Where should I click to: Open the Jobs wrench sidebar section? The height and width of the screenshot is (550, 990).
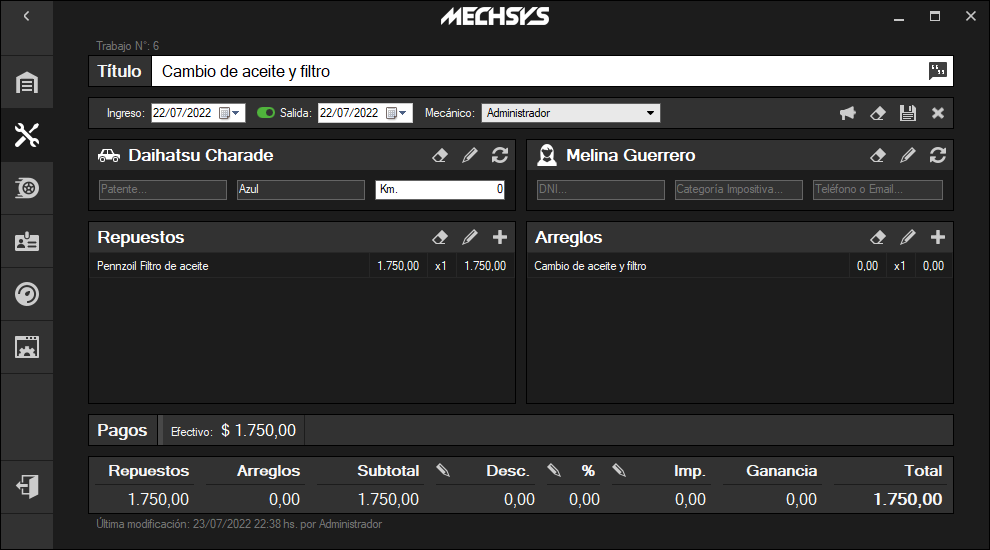pos(27,135)
